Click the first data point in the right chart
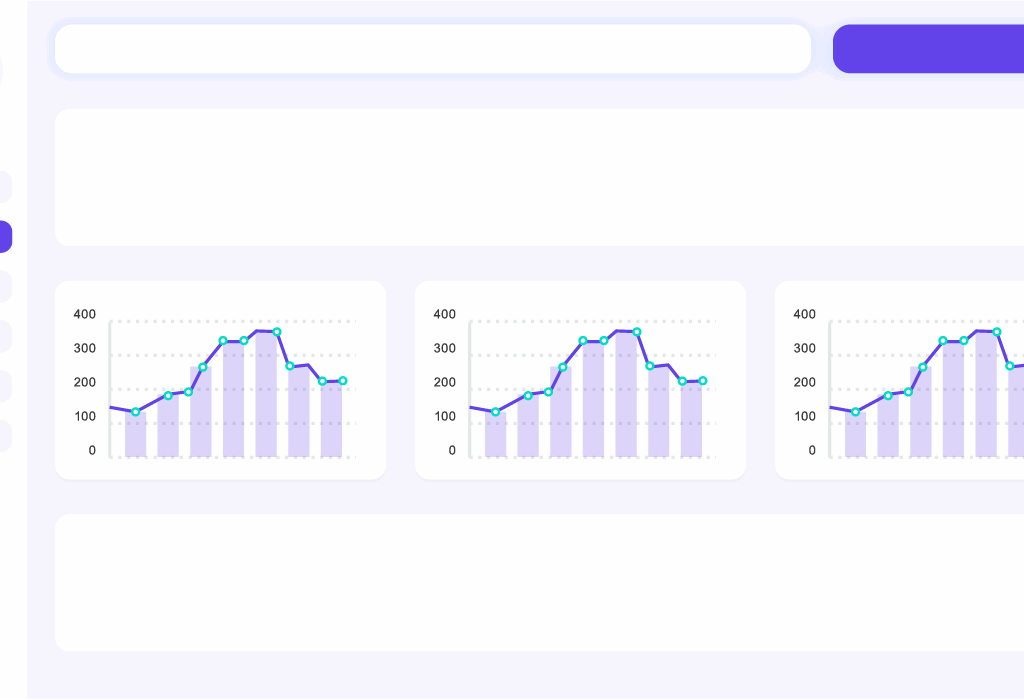The image size is (1024, 700). [x=855, y=412]
